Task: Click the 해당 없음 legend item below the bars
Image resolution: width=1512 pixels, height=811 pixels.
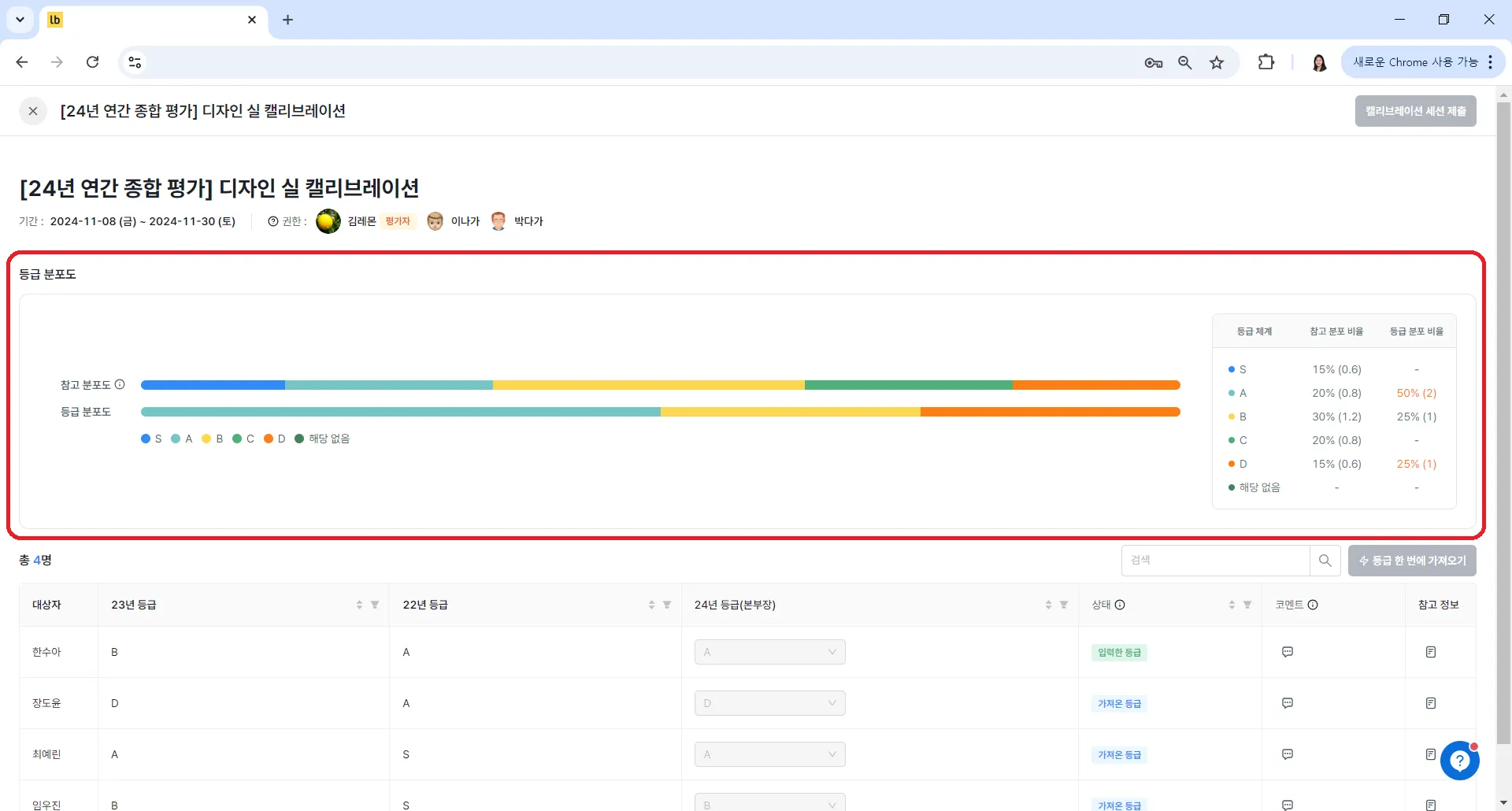Action: (322, 439)
